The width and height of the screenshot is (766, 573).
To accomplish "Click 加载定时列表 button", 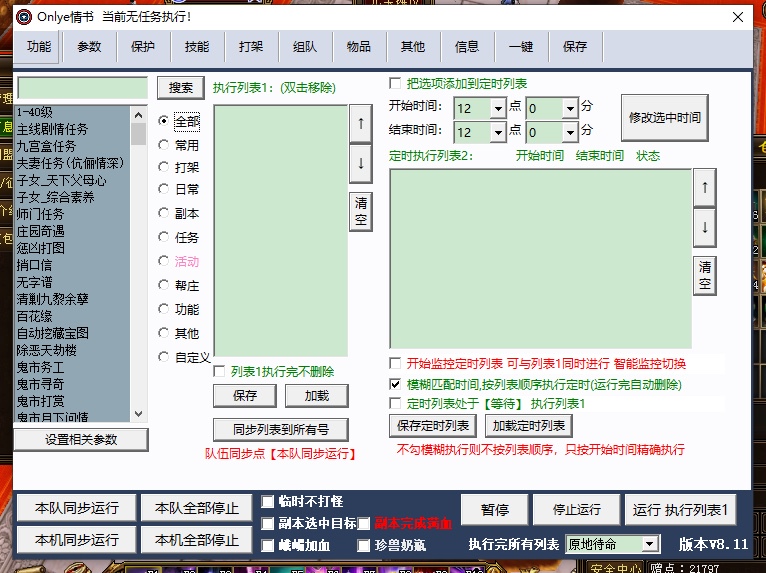I will tap(529, 426).
